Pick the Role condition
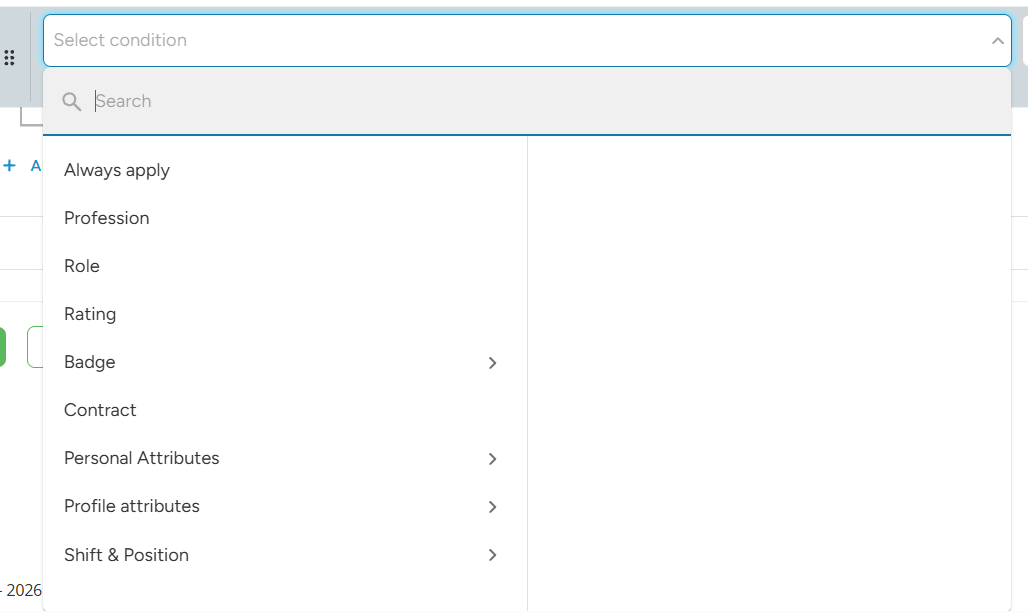 point(82,266)
